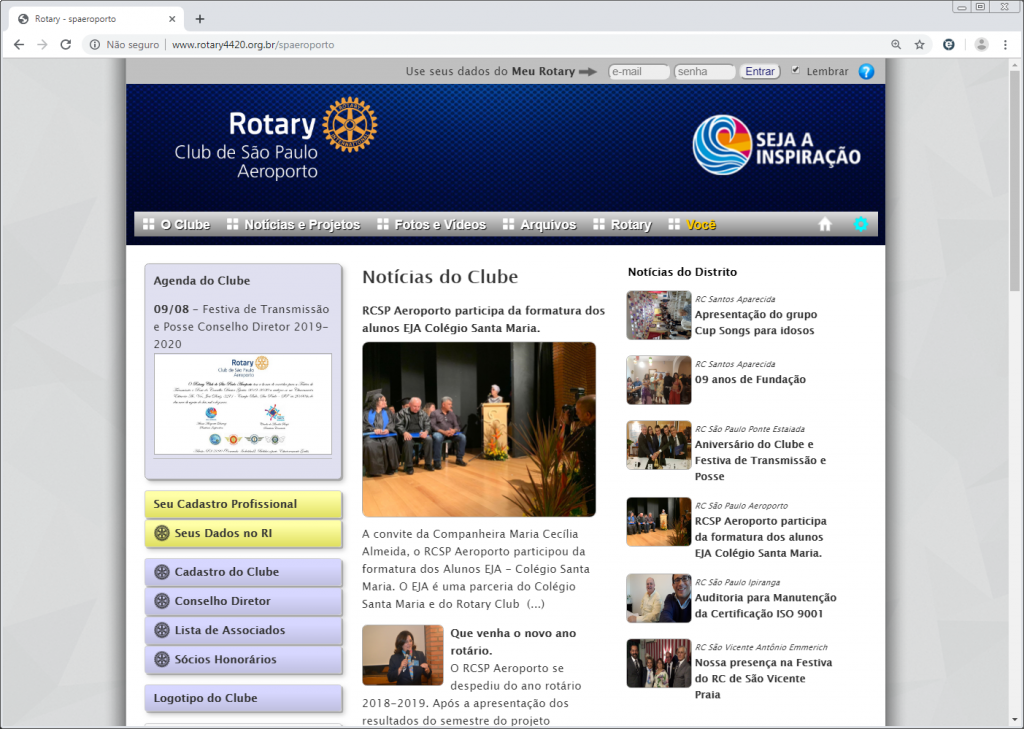Bookmark this page using the star icon
This screenshot has height=729, width=1024.
(919, 45)
